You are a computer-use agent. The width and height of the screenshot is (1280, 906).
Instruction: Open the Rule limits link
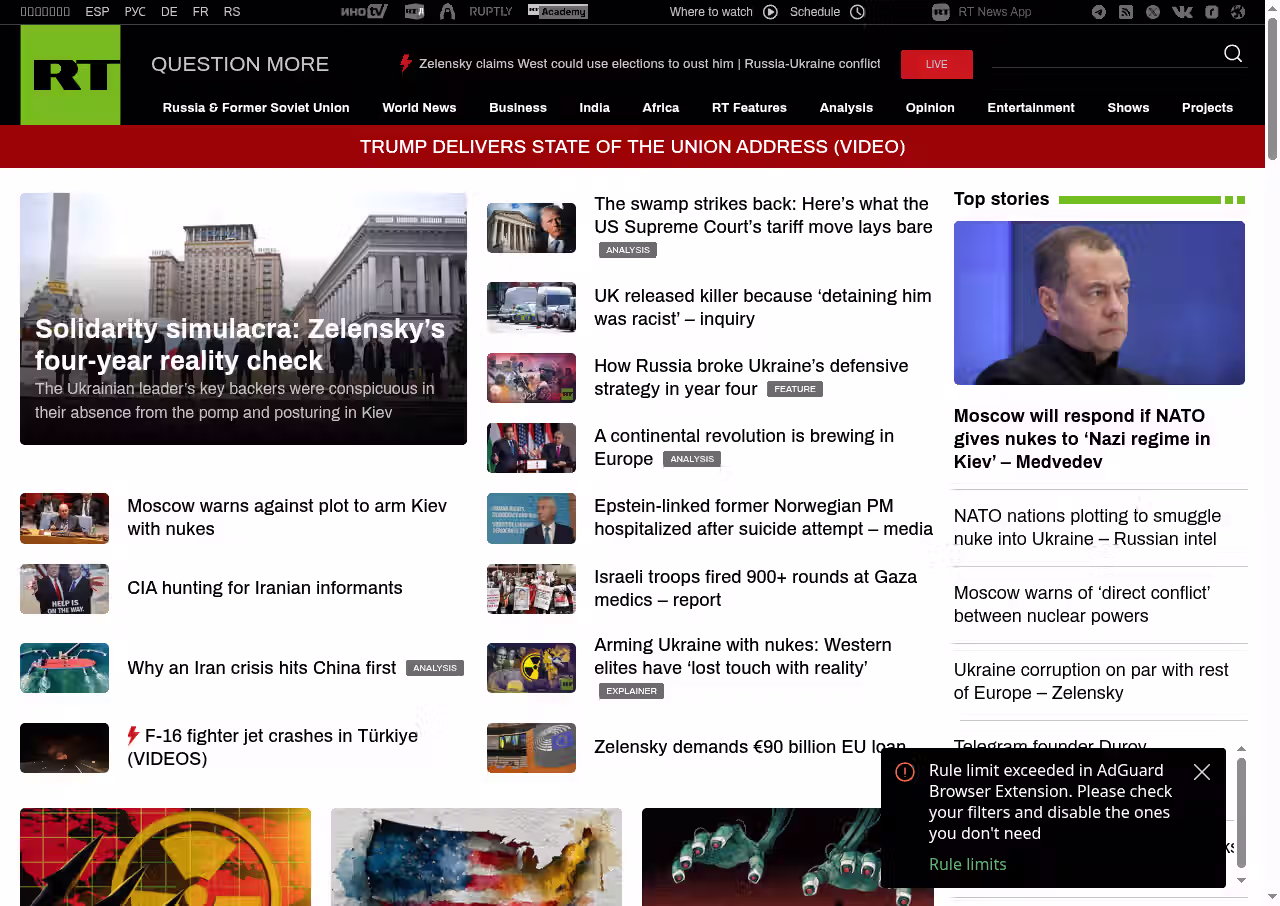967,864
